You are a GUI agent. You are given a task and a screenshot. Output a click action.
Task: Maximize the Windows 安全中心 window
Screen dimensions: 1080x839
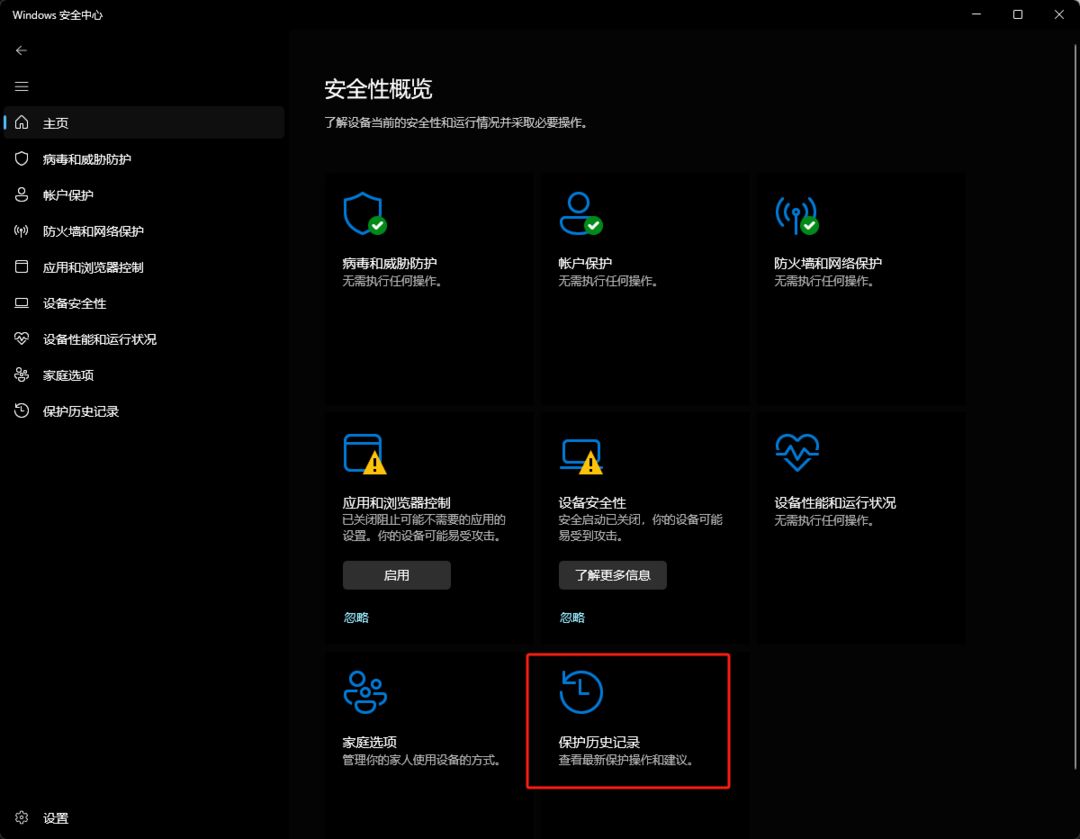pos(1017,14)
